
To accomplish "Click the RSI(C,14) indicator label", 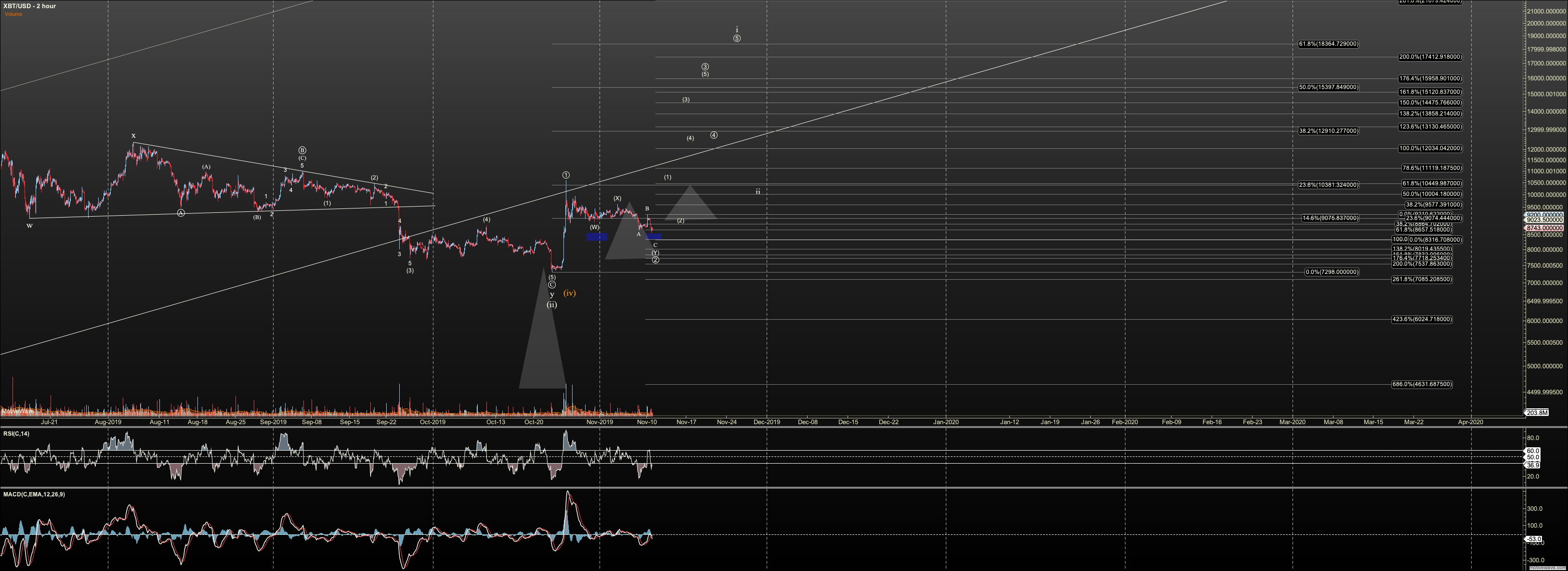I will (16, 433).
